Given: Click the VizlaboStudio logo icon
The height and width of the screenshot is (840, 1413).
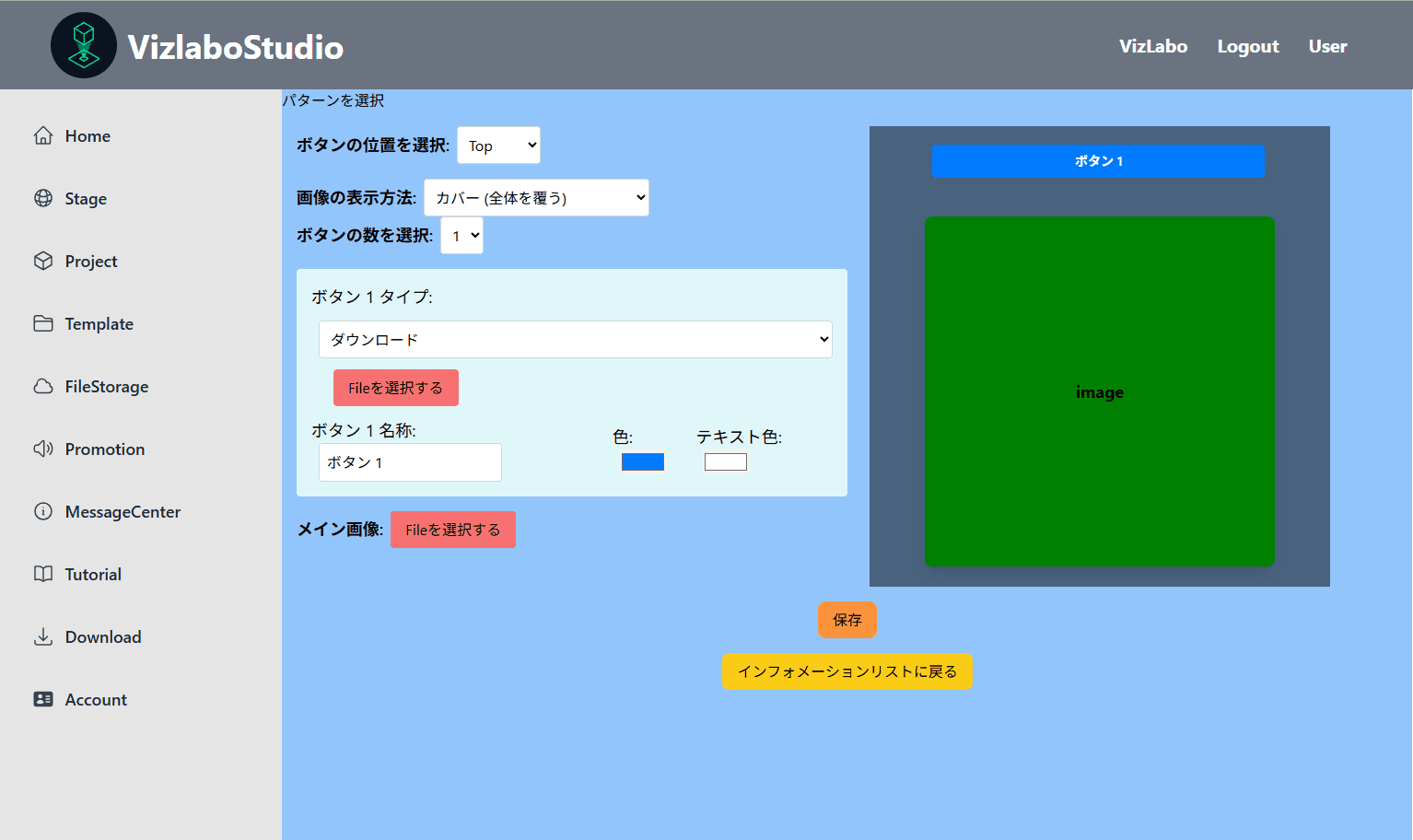Looking at the screenshot, I should (x=84, y=45).
